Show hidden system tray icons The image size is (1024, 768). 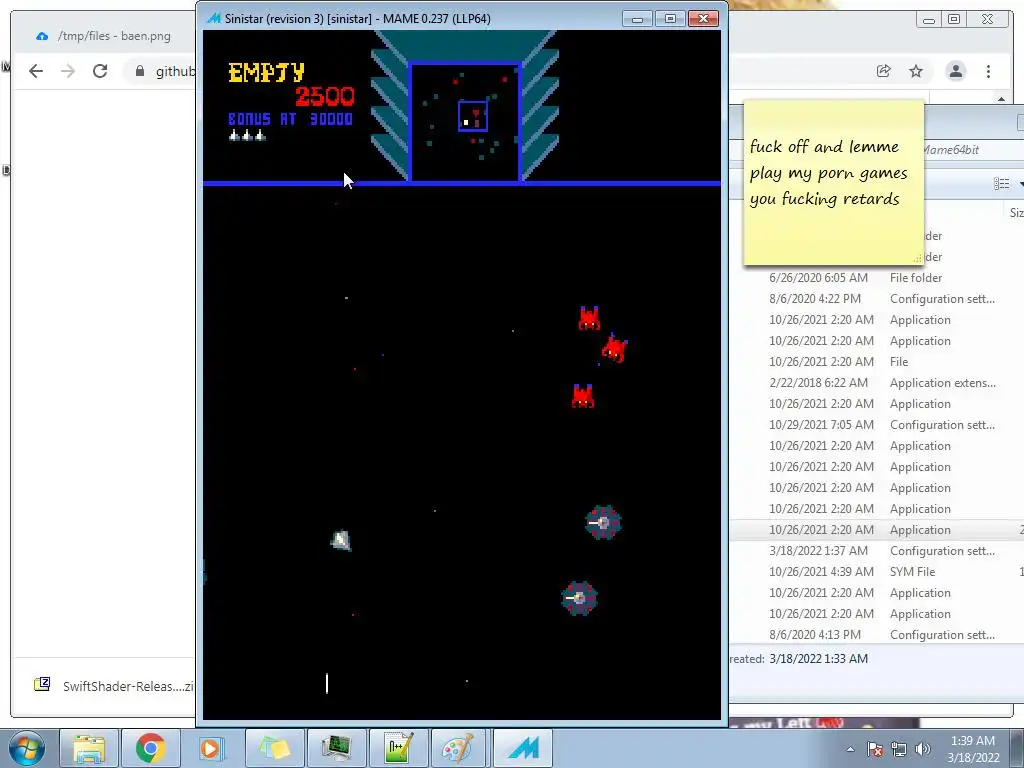[850, 749]
